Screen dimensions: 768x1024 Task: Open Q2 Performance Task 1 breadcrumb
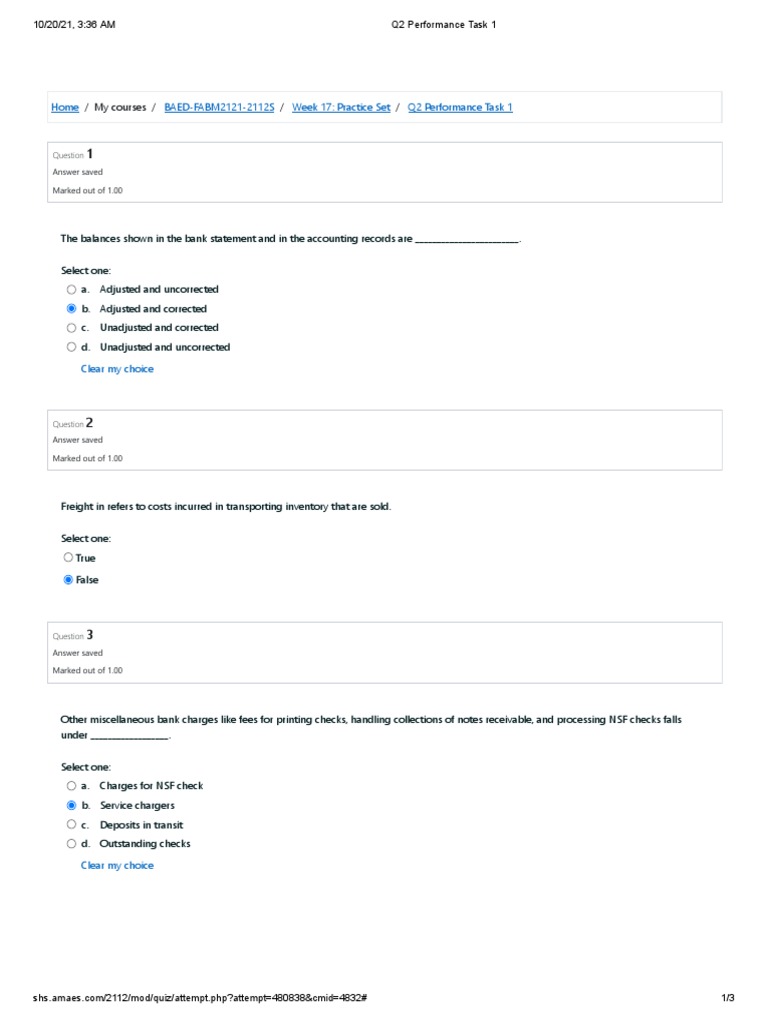(x=460, y=107)
